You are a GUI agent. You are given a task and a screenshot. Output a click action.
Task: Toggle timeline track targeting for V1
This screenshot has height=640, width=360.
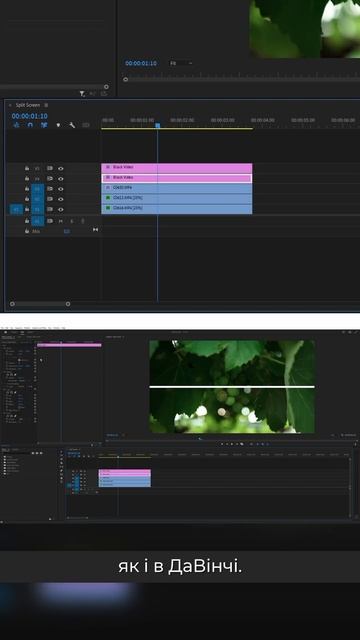[38, 209]
